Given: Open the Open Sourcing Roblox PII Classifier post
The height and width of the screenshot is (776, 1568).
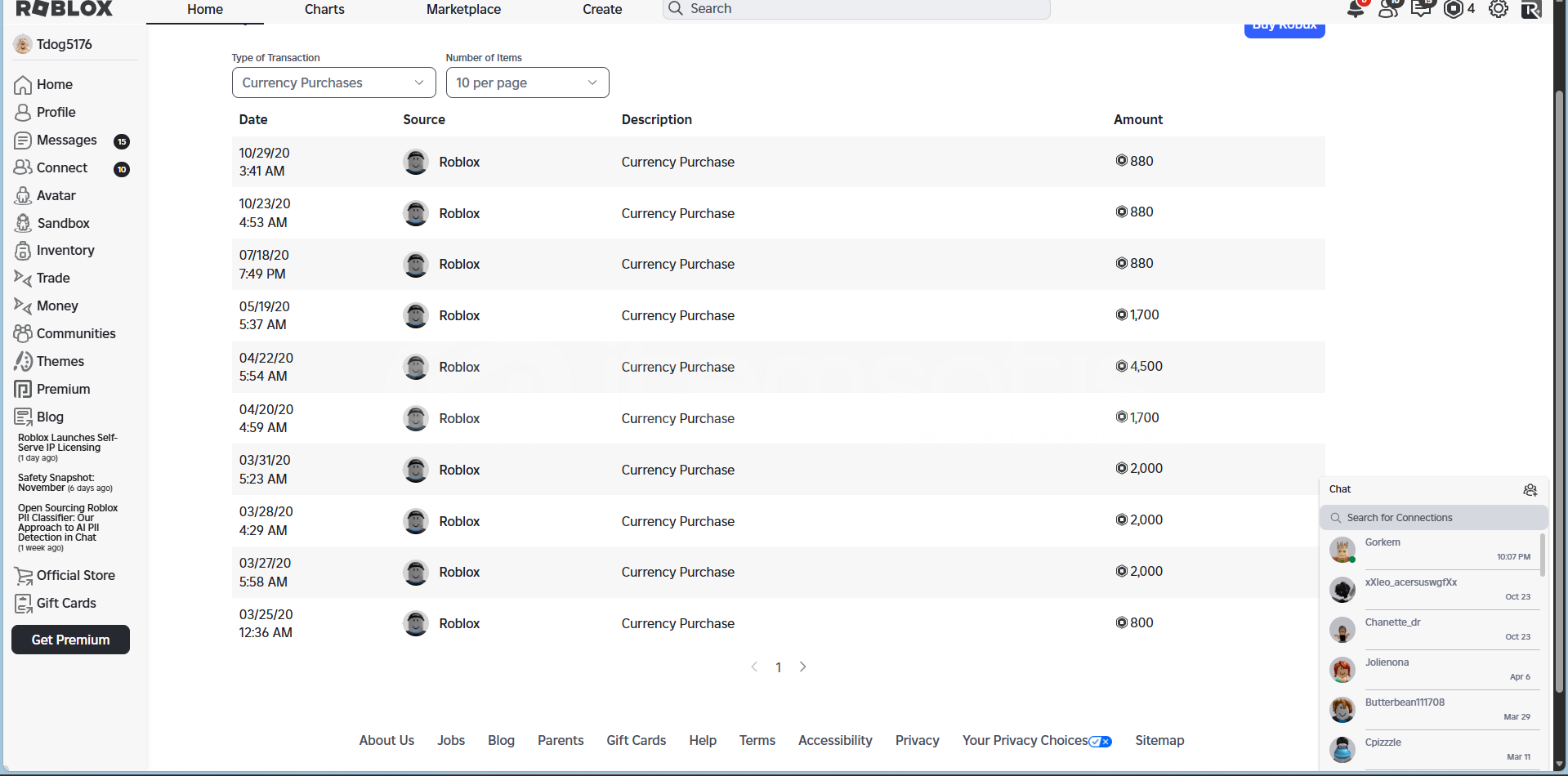Looking at the screenshot, I should pos(68,523).
